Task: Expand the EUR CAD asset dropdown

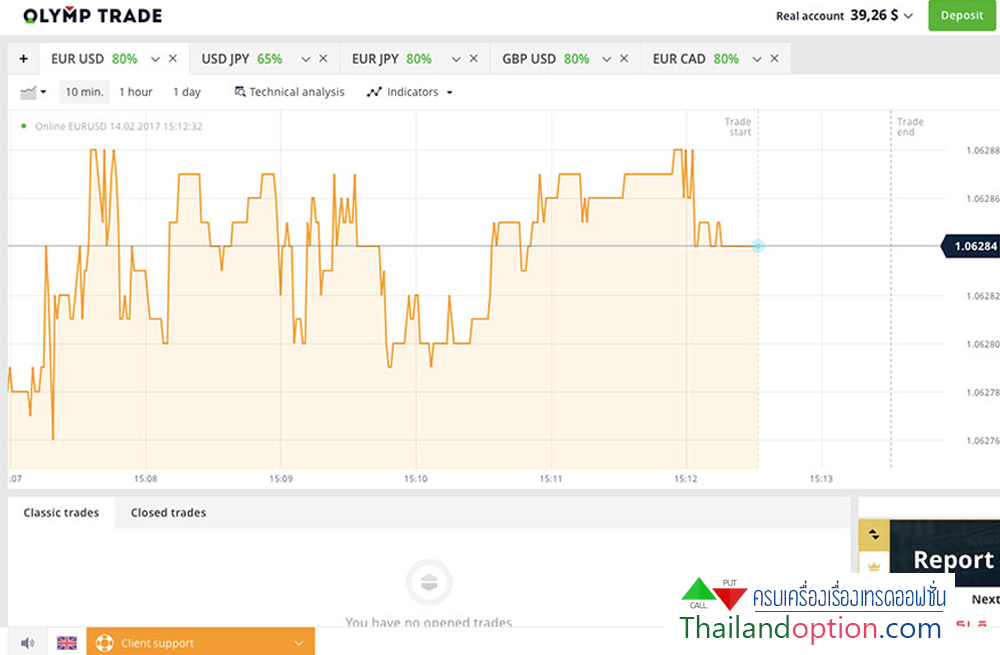Action: click(x=757, y=59)
